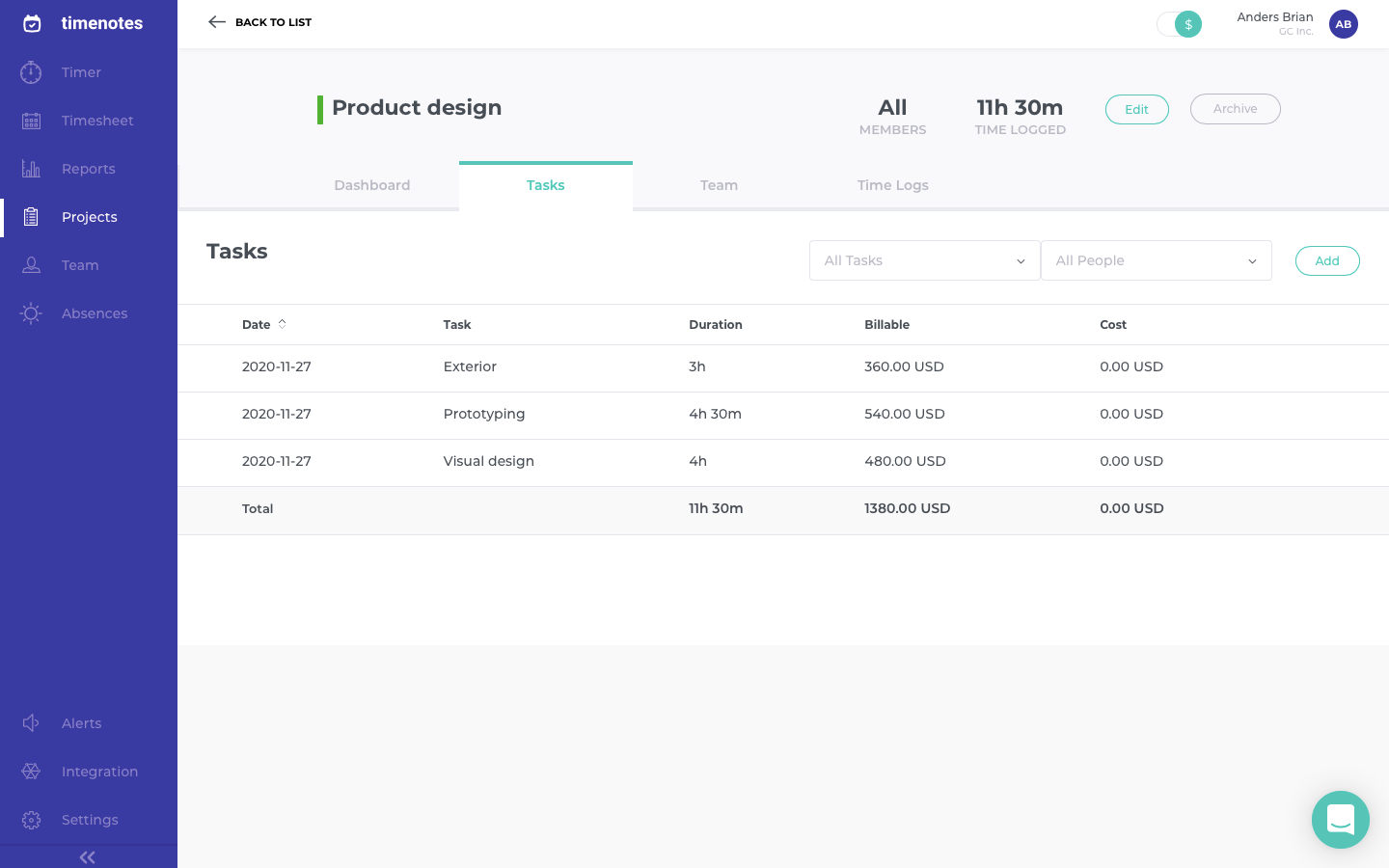The image size is (1389, 868).
Task: Switch to the Time Logs tab
Action: [893, 185]
